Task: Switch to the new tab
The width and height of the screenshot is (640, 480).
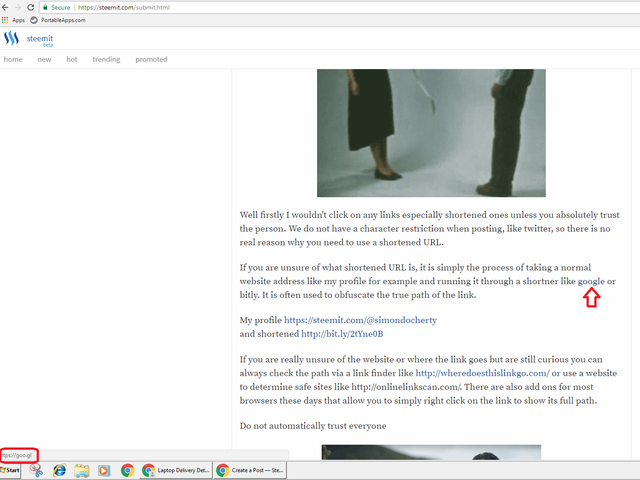Action: coord(44,59)
